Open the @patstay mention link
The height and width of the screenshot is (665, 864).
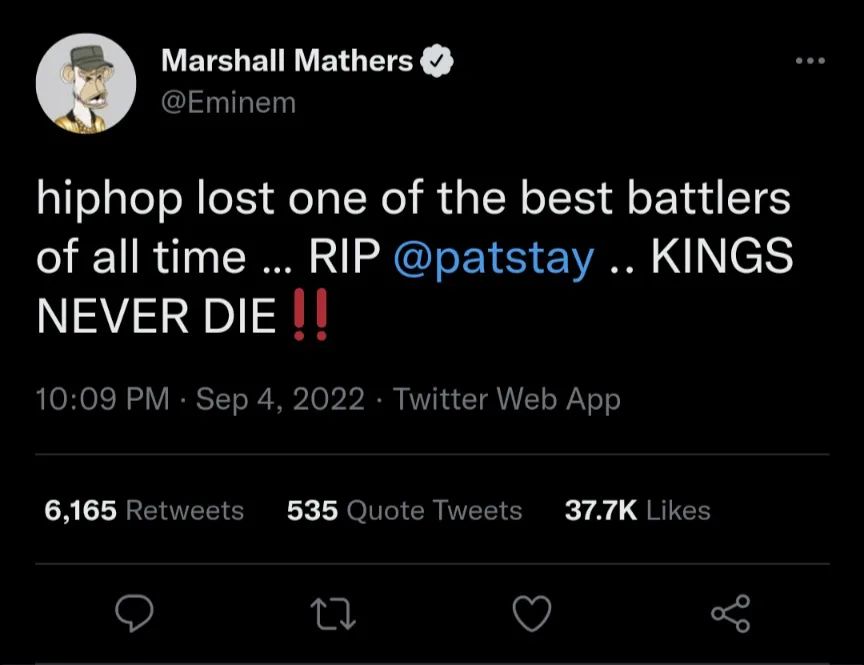pos(494,258)
